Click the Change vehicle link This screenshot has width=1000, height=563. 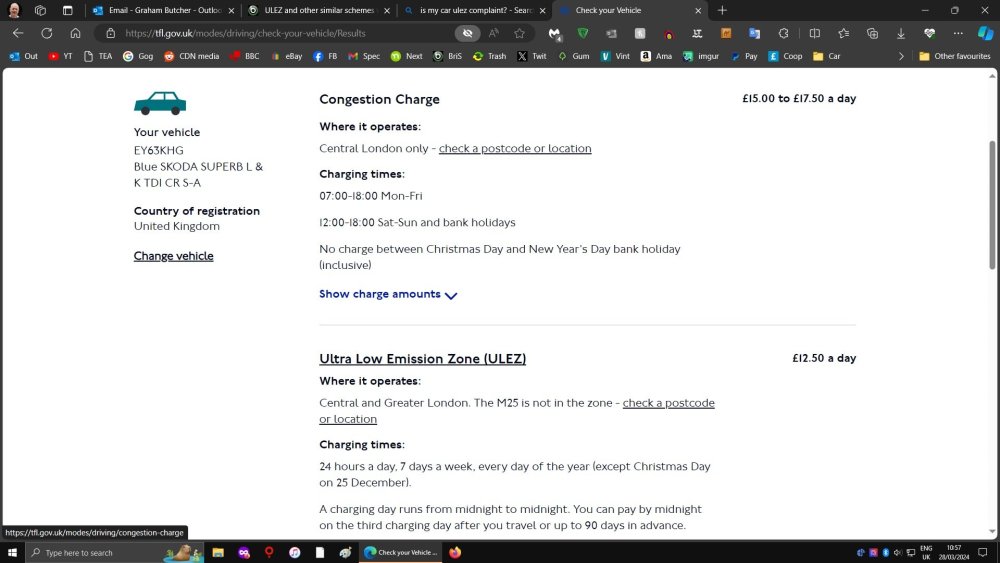pos(173,256)
